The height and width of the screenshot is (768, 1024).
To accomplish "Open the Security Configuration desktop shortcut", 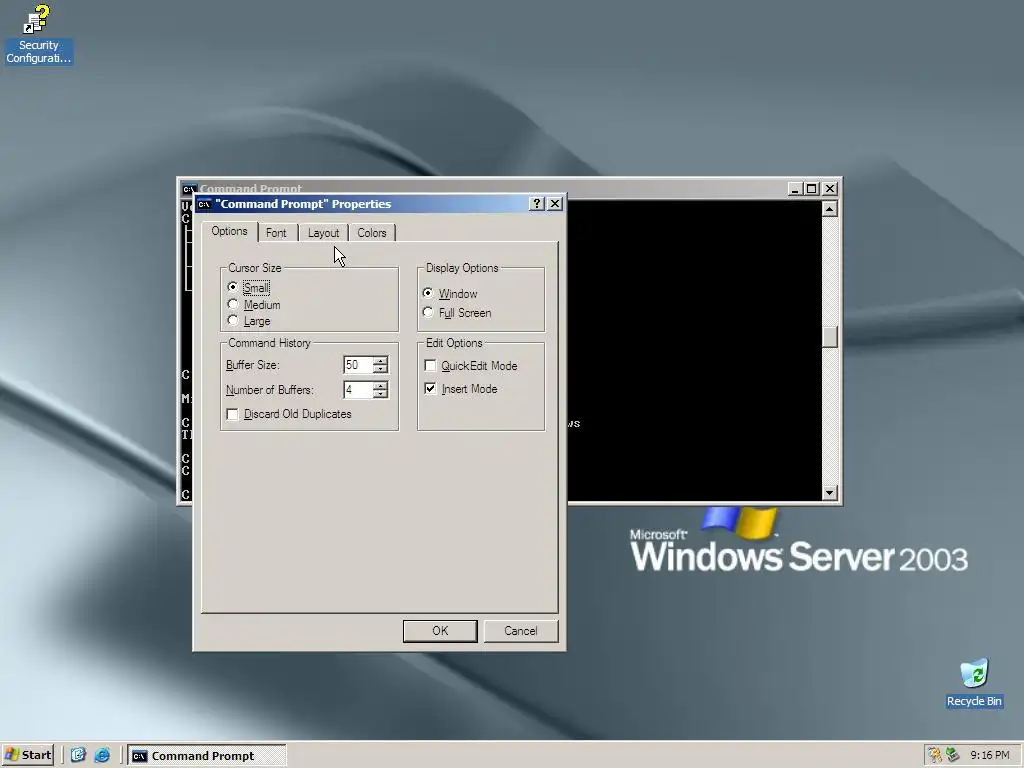I will pos(38,34).
